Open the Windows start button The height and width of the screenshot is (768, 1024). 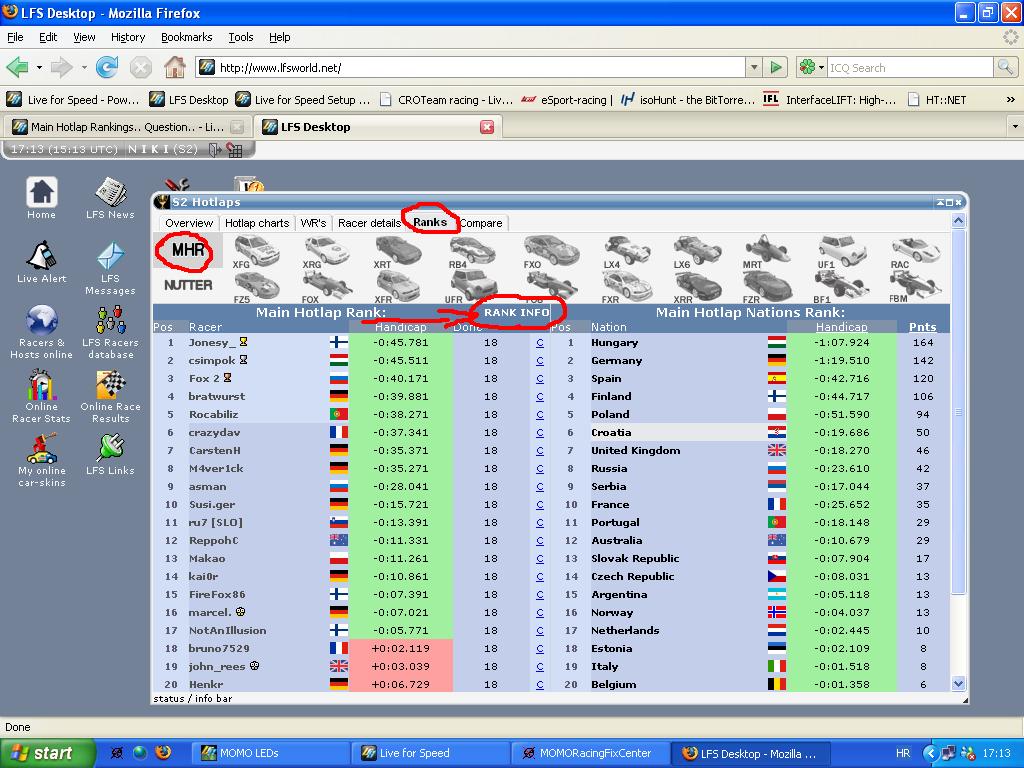[46, 753]
